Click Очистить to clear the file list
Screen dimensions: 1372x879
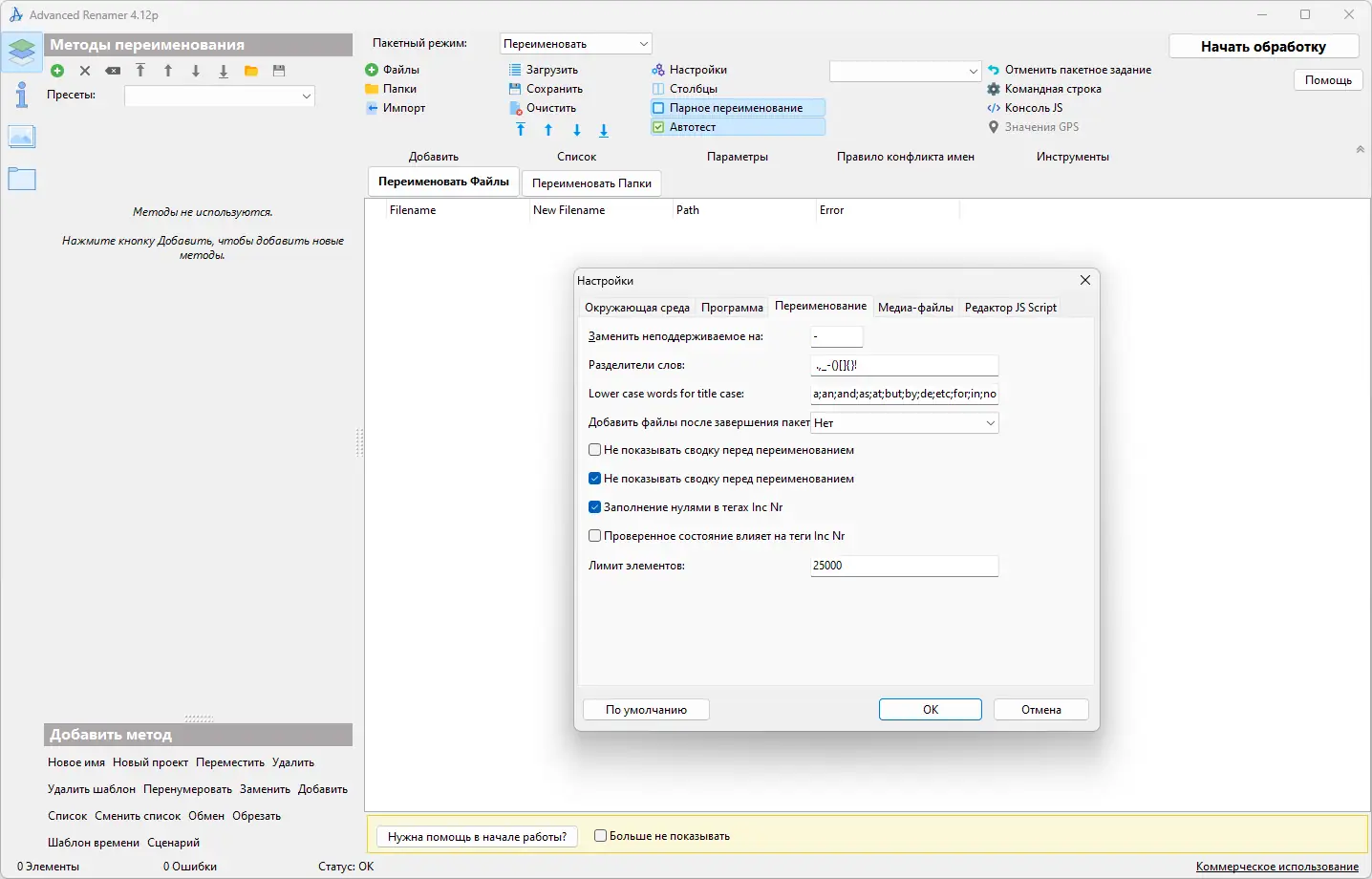pos(543,108)
